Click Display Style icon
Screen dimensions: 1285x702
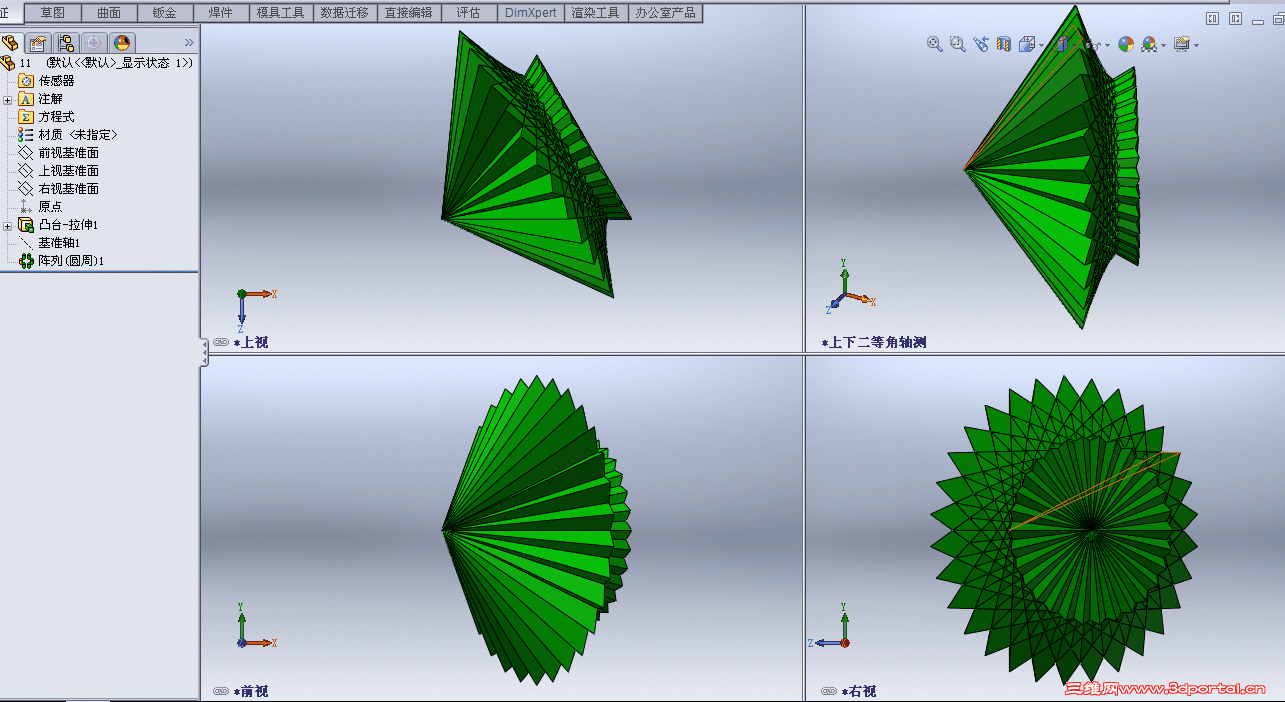[1062, 44]
